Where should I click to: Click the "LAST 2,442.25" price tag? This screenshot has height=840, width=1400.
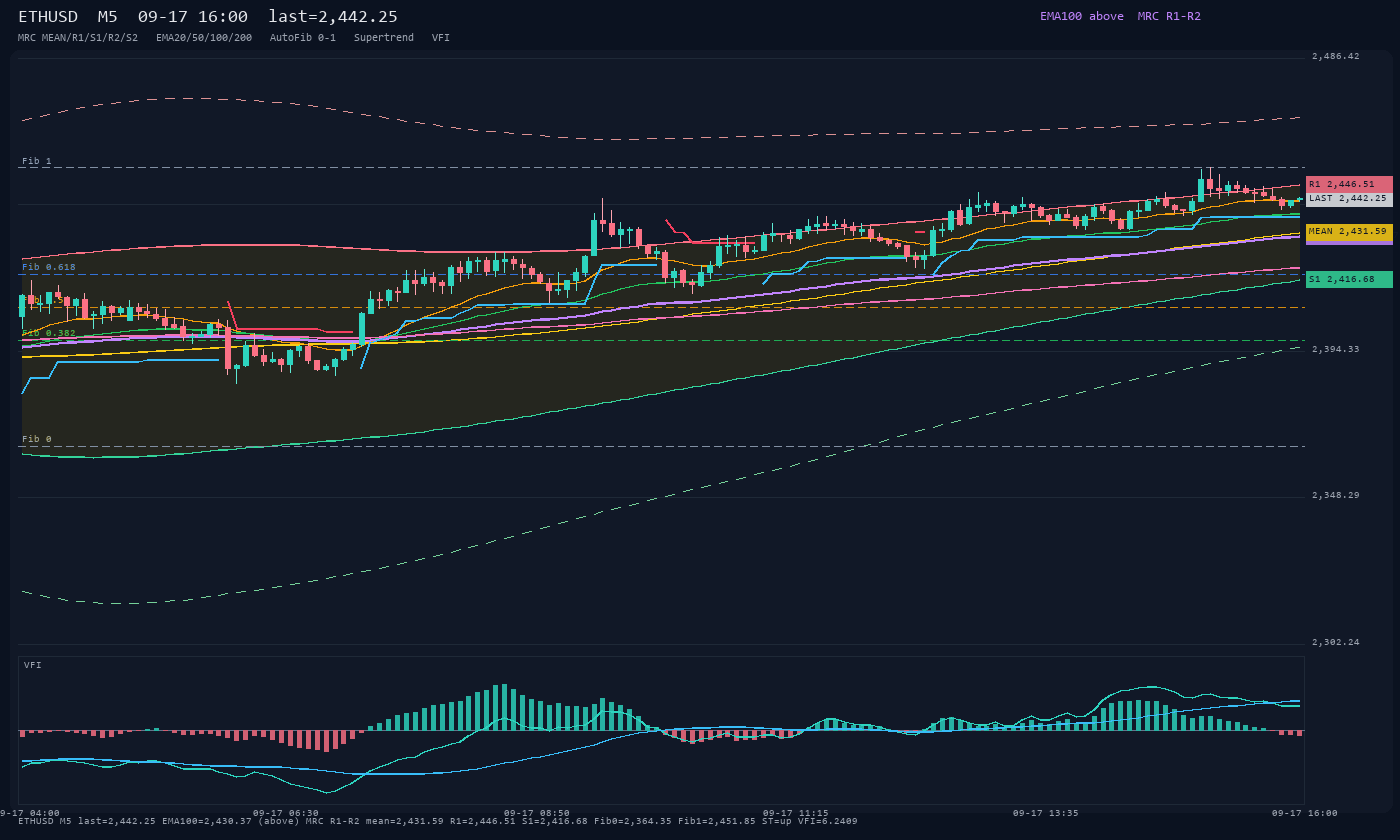tap(1349, 199)
